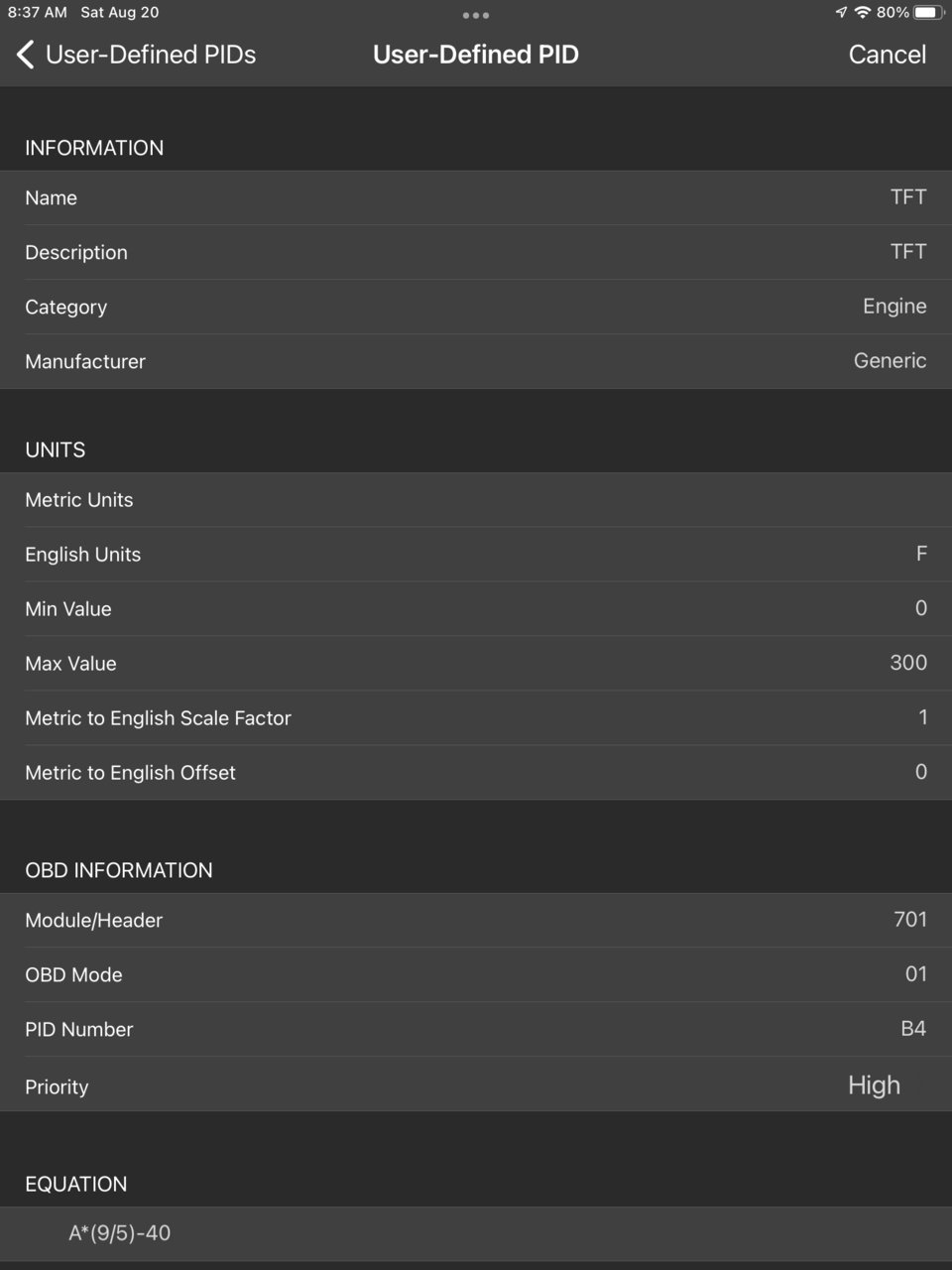Open the Manufacturer selector showing Generic
Screen dimensions: 952x1270
(x=476, y=361)
